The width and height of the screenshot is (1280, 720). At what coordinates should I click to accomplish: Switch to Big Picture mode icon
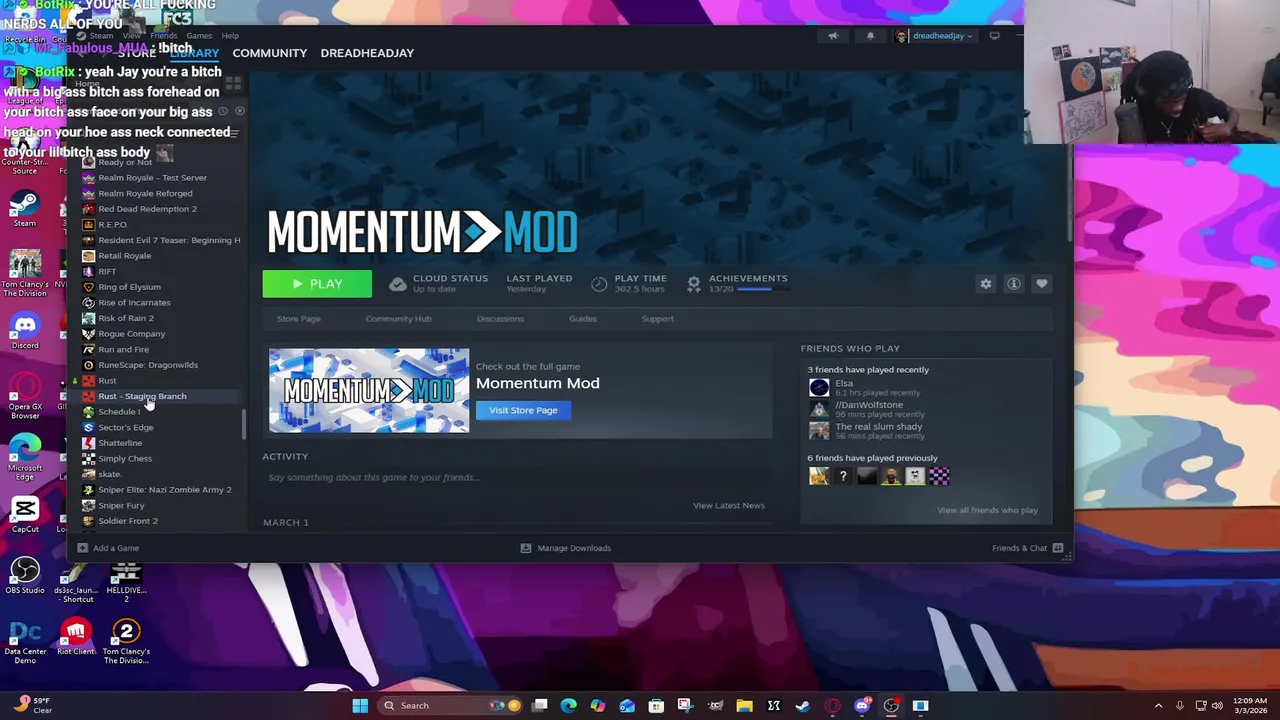pos(994,36)
